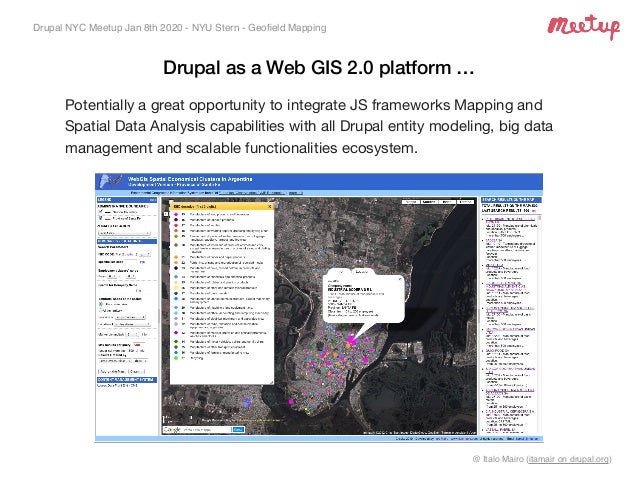The height and width of the screenshot is (479, 638).
Task: Click the magenta map marker under the balloon pointer
Action: point(350,339)
